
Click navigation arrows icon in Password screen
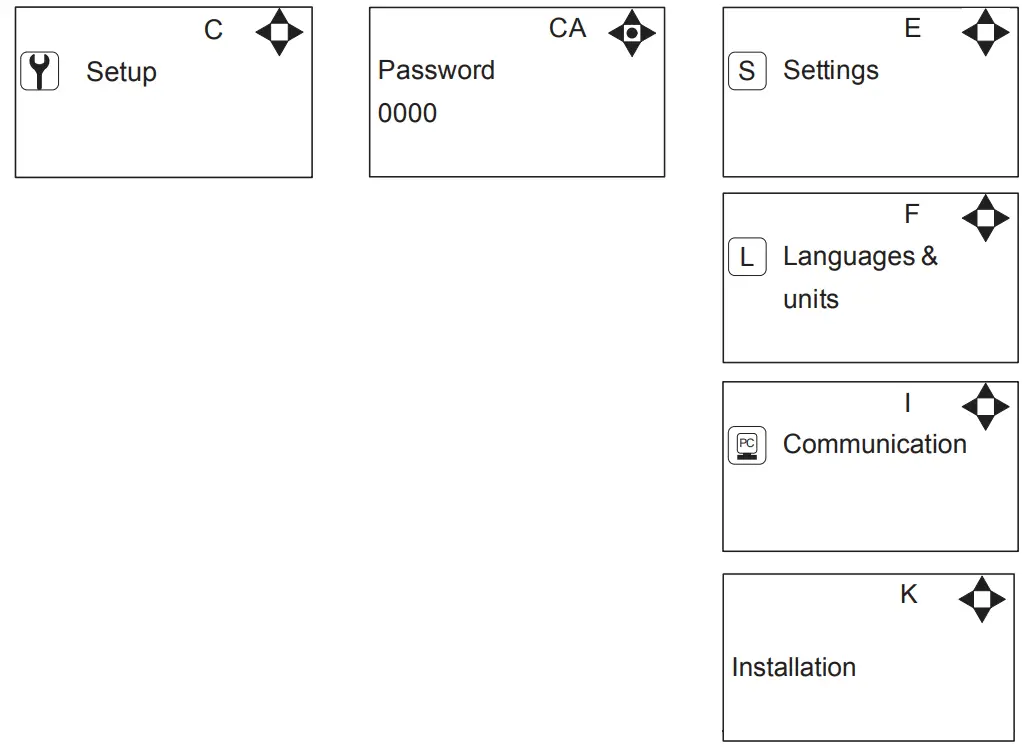click(632, 33)
